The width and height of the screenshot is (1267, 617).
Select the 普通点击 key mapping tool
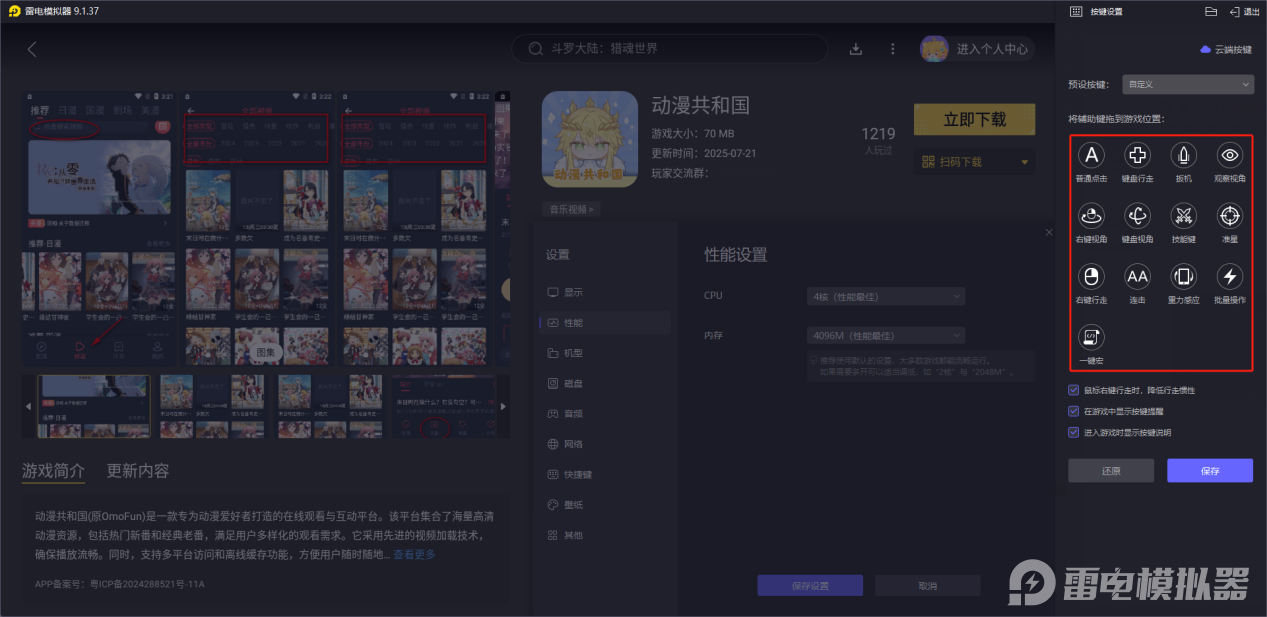coord(1090,155)
